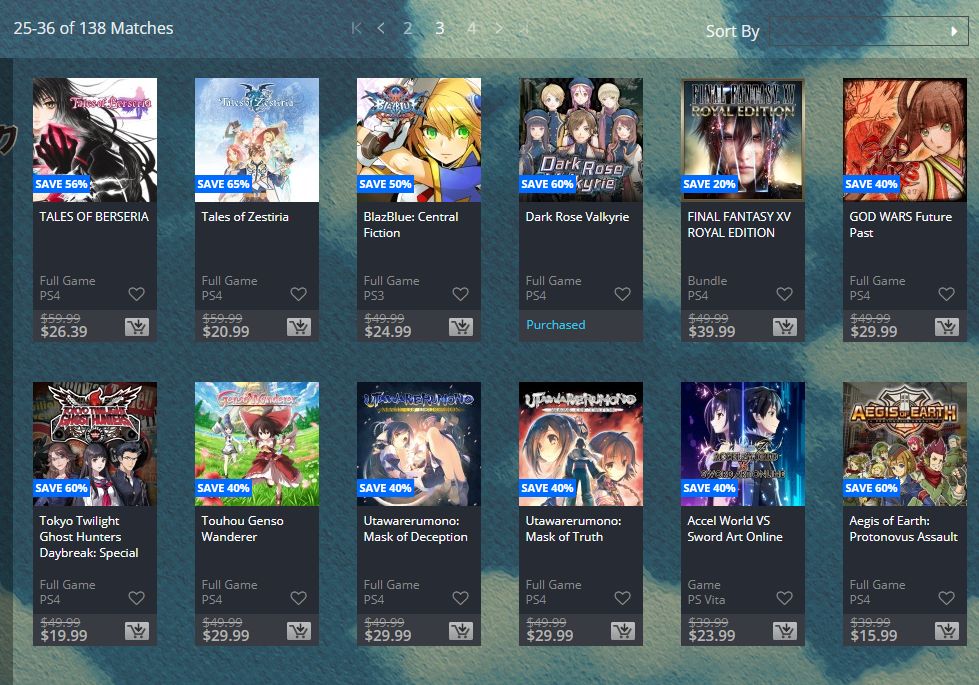Add BlazBlue: Central Fiction to cart
979x685 pixels.
pyautogui.click(x=461, y=327)
